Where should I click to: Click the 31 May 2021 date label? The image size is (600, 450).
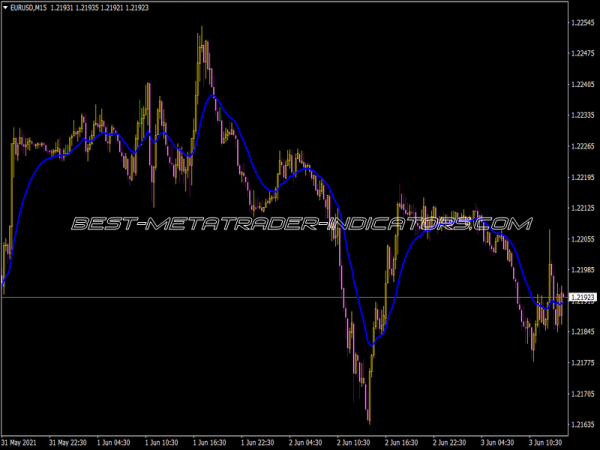click(18, 441)
